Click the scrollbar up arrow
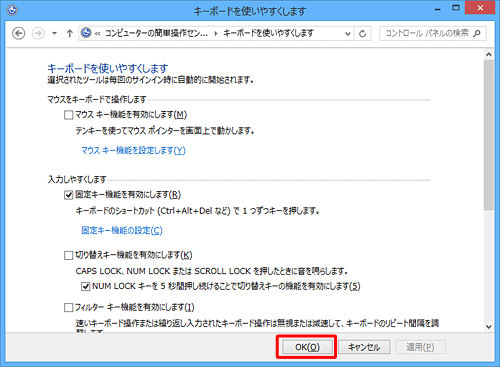 [x=489, y=54]
